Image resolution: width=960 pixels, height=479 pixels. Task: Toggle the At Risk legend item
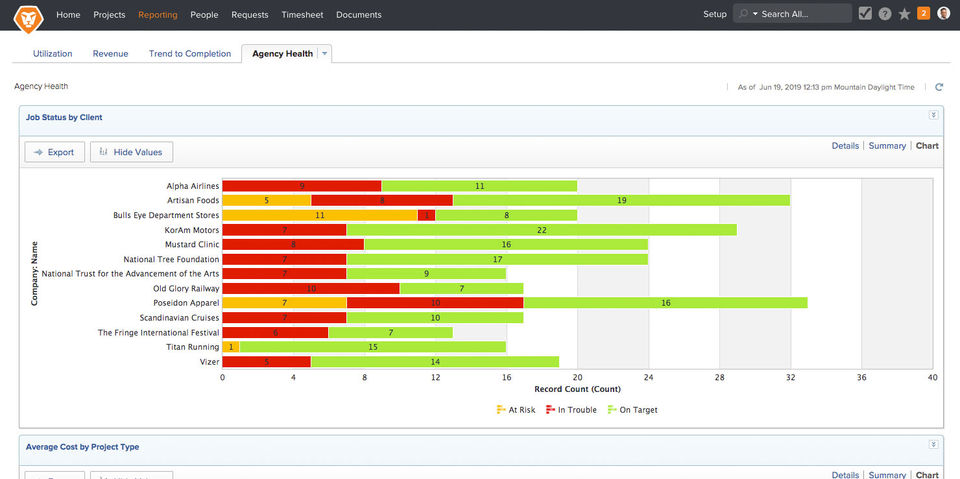(x=516, y=410)
